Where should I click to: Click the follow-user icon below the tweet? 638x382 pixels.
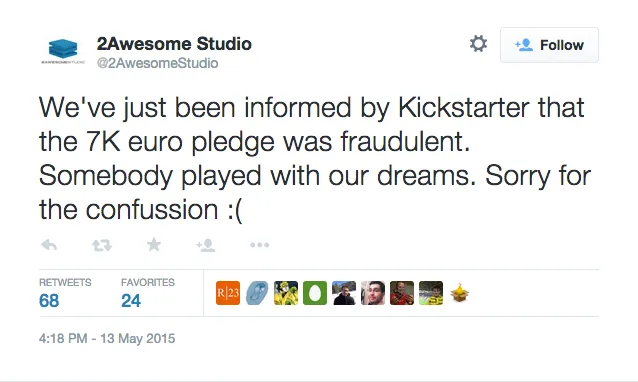[206, 245]
